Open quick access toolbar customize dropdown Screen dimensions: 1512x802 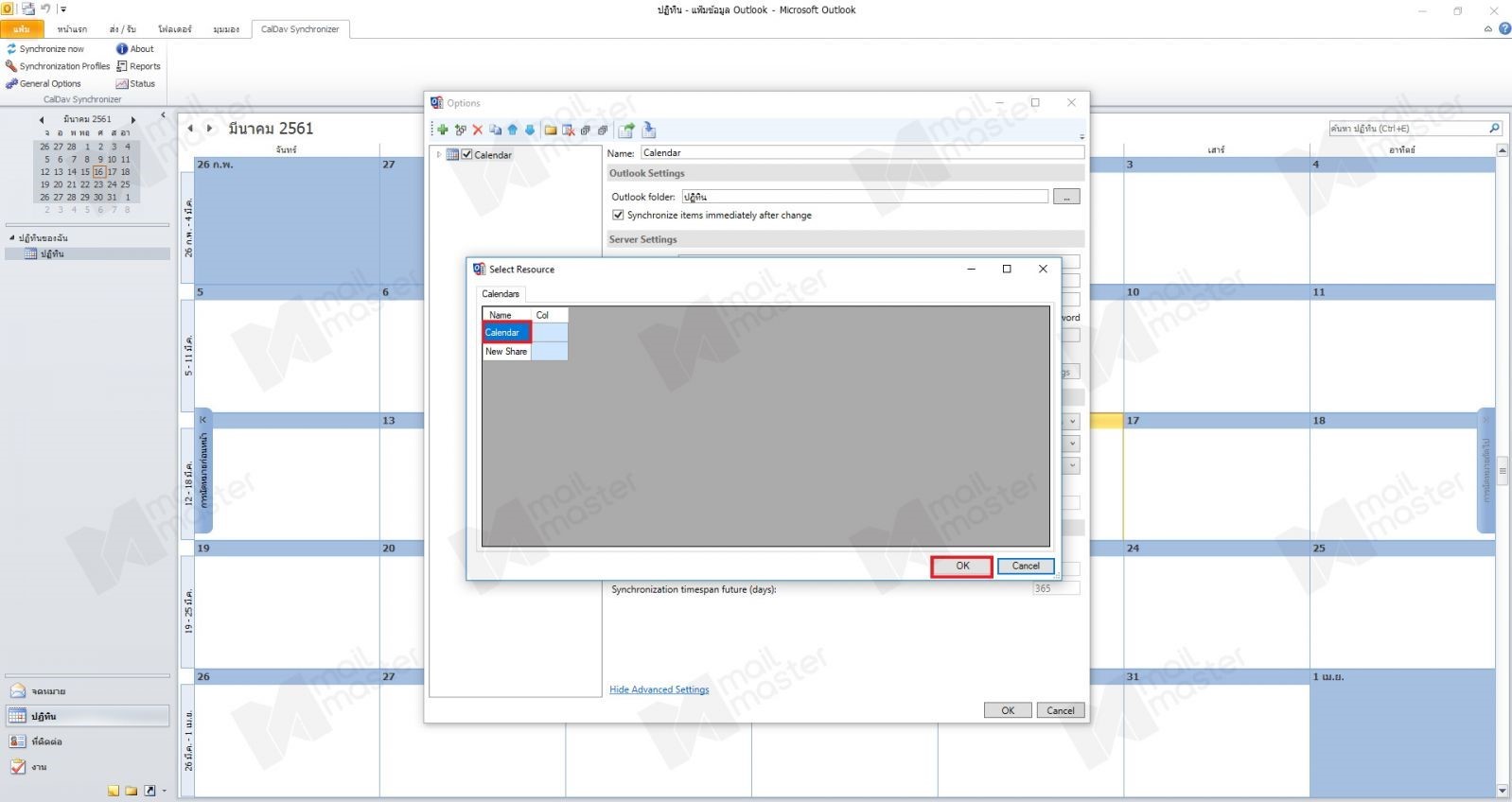tap(62, 9)
